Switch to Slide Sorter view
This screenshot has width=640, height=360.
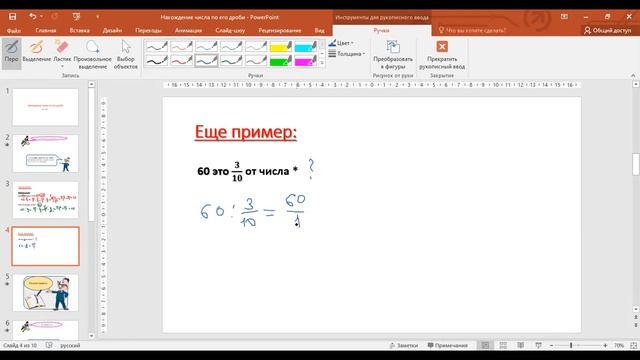(503, 345)
